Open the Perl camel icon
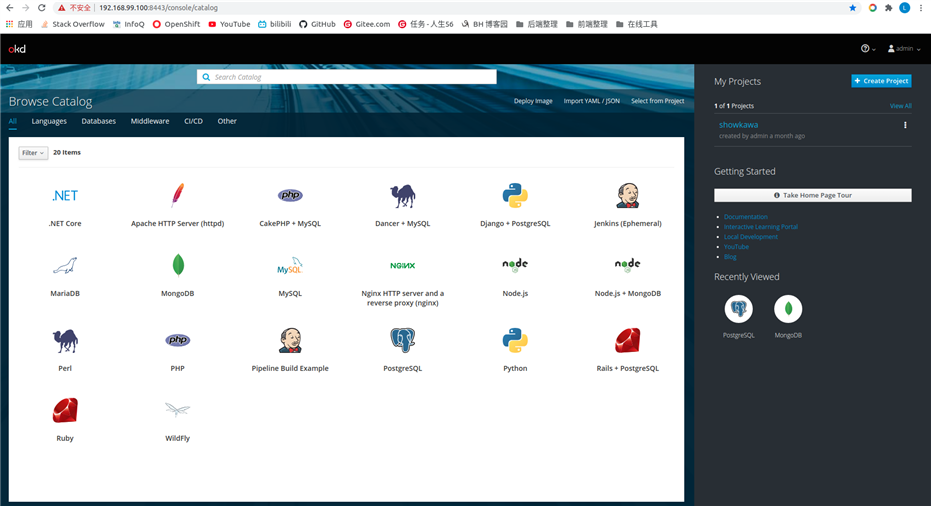 click(65, 341)
